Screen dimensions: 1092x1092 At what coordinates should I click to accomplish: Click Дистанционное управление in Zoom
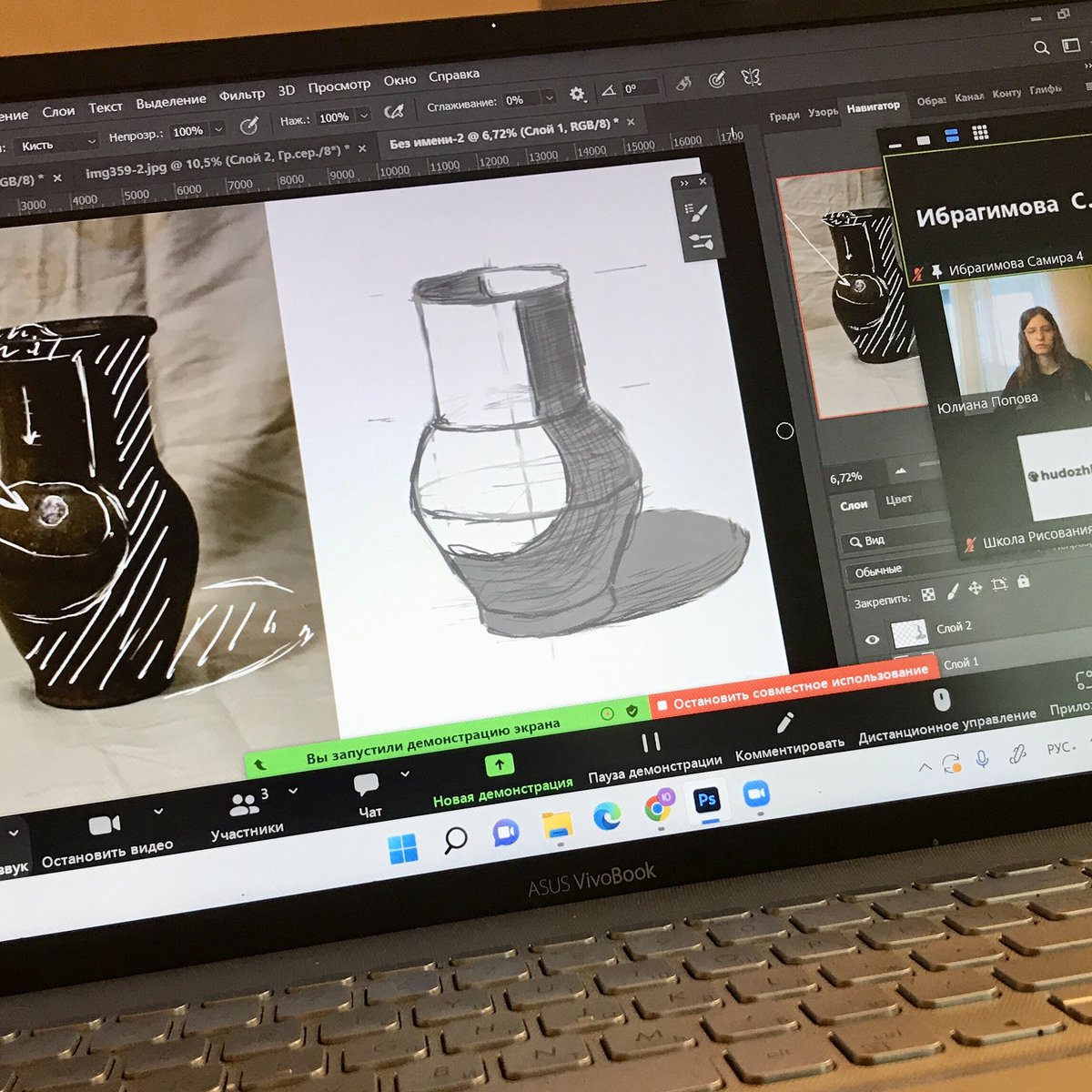[x=946, y=717]
